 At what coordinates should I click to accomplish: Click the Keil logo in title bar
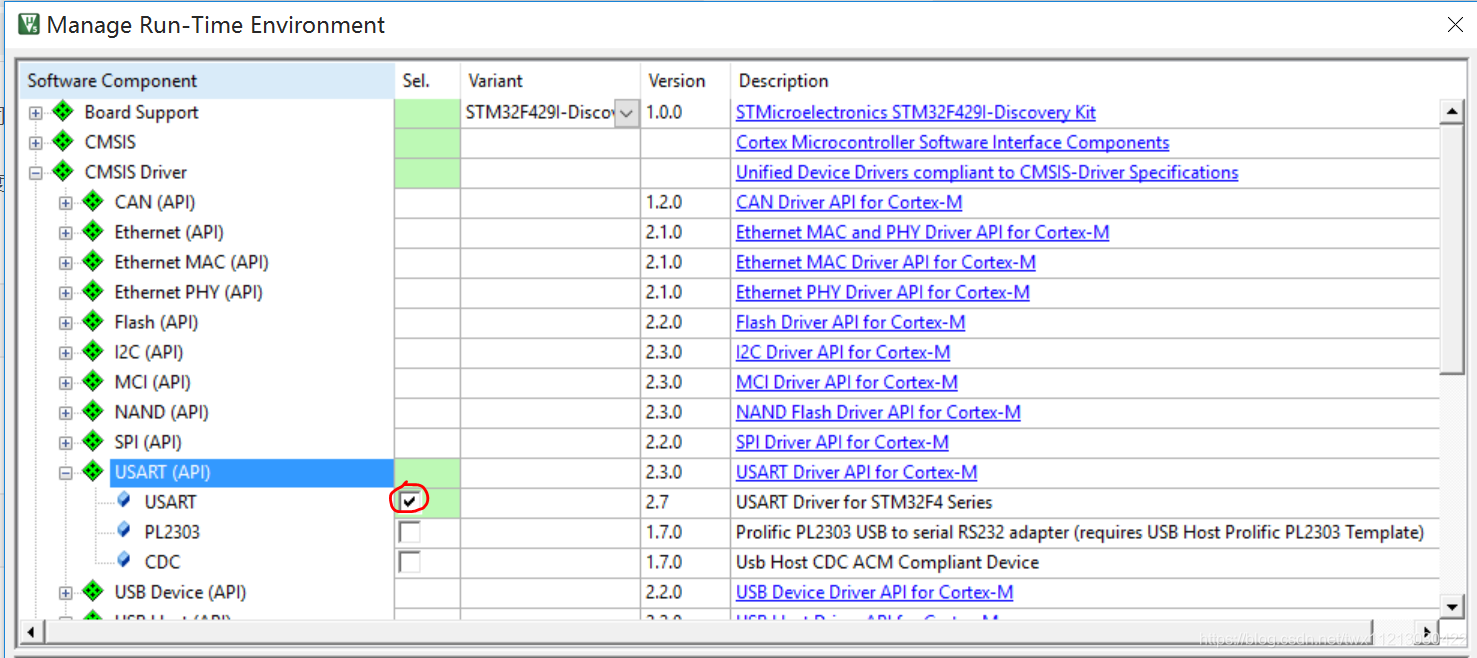[27, 22]
